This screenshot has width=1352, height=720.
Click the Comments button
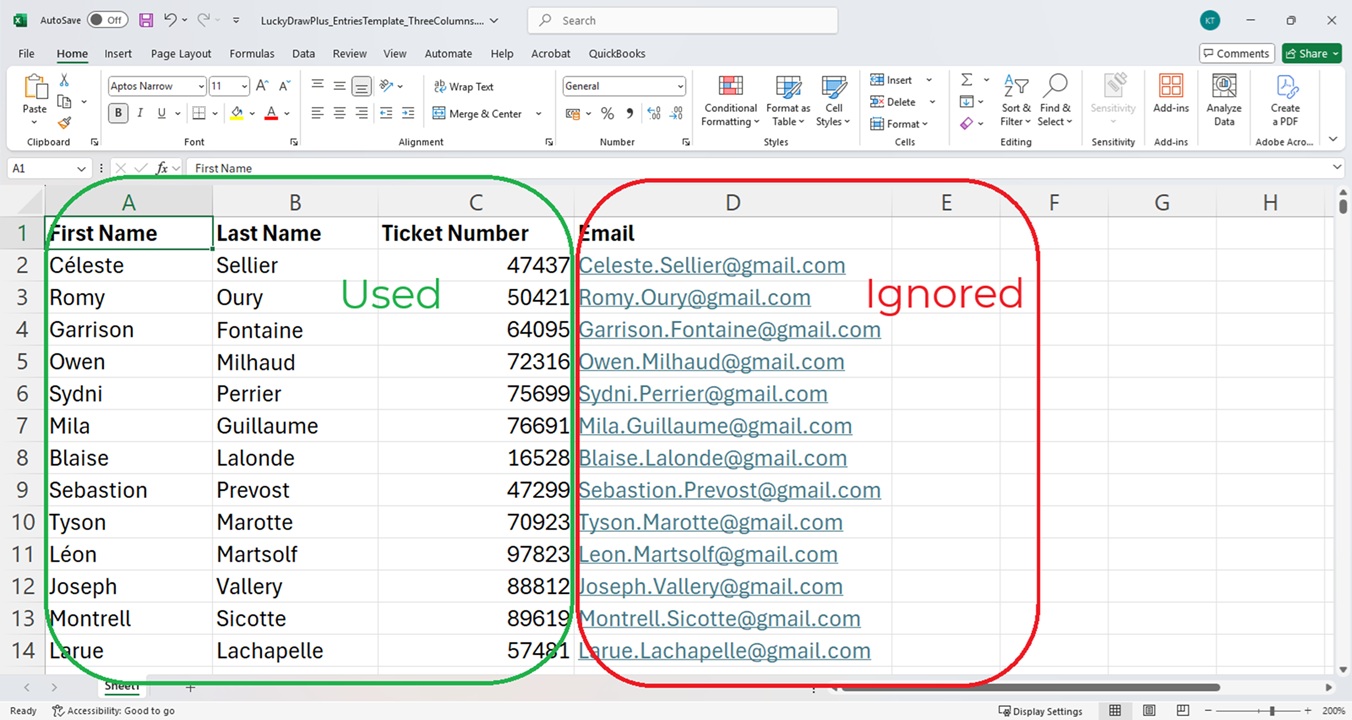(1235, 54)
